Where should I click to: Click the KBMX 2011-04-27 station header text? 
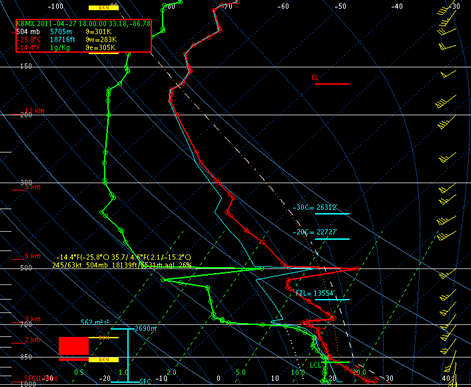click(83, 24)
